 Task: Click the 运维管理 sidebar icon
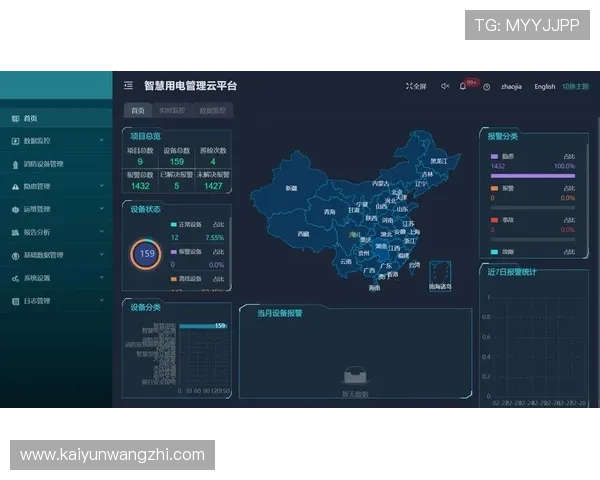(15, 210)
